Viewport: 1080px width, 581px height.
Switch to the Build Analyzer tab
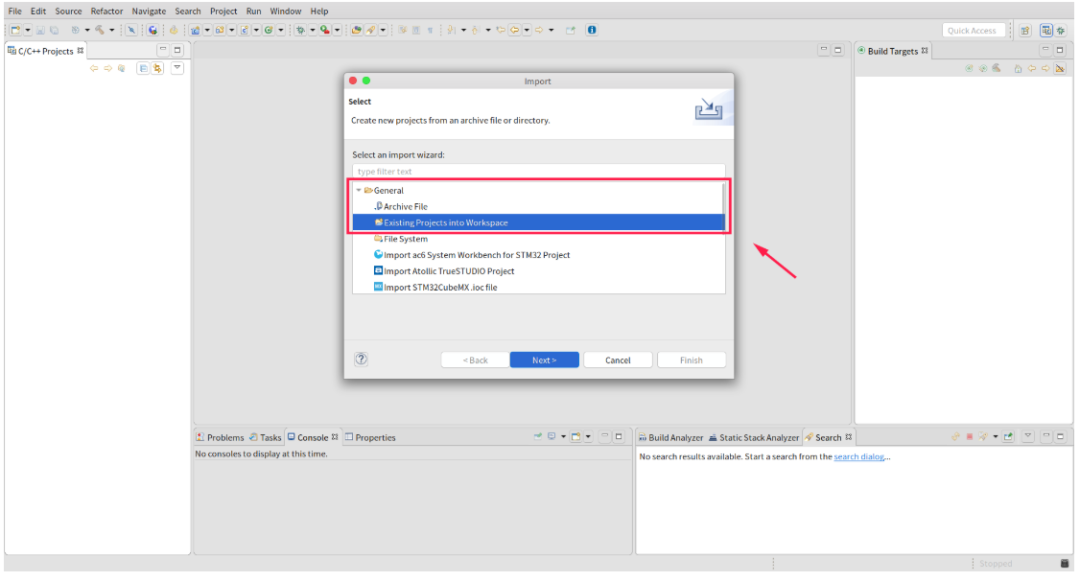point(670,437)
